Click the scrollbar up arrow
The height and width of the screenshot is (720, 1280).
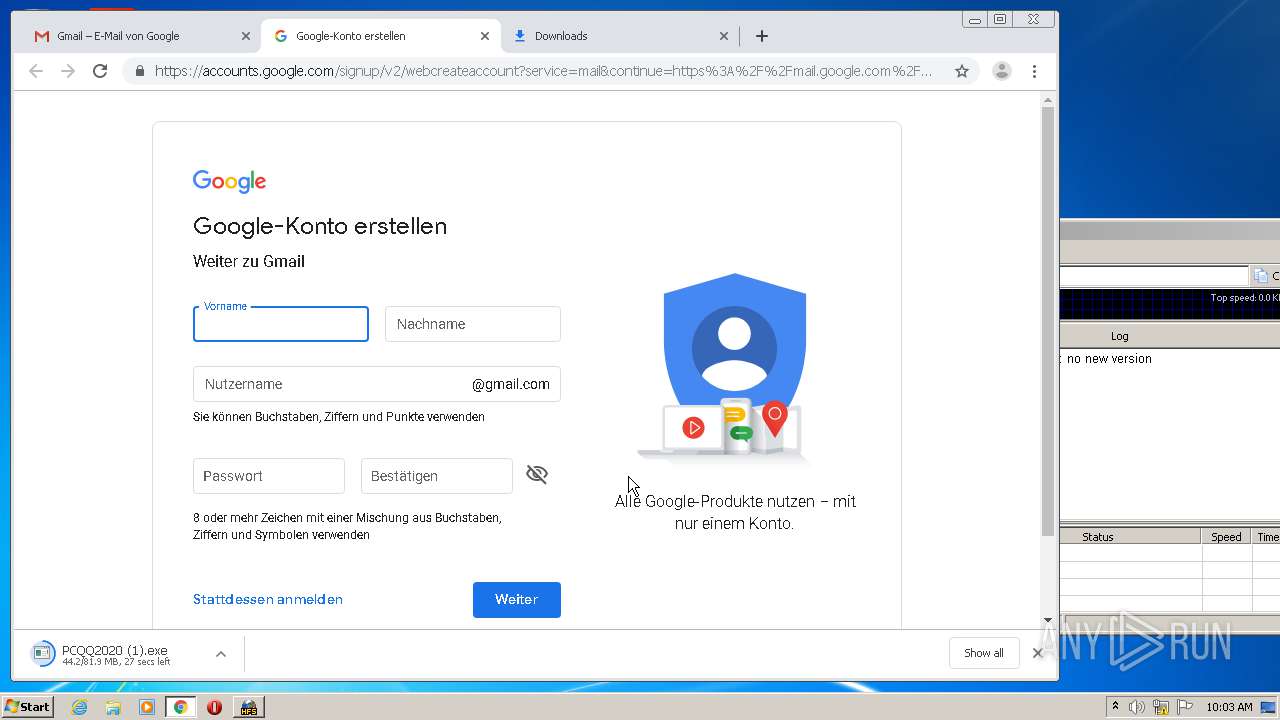point(1048,100)
